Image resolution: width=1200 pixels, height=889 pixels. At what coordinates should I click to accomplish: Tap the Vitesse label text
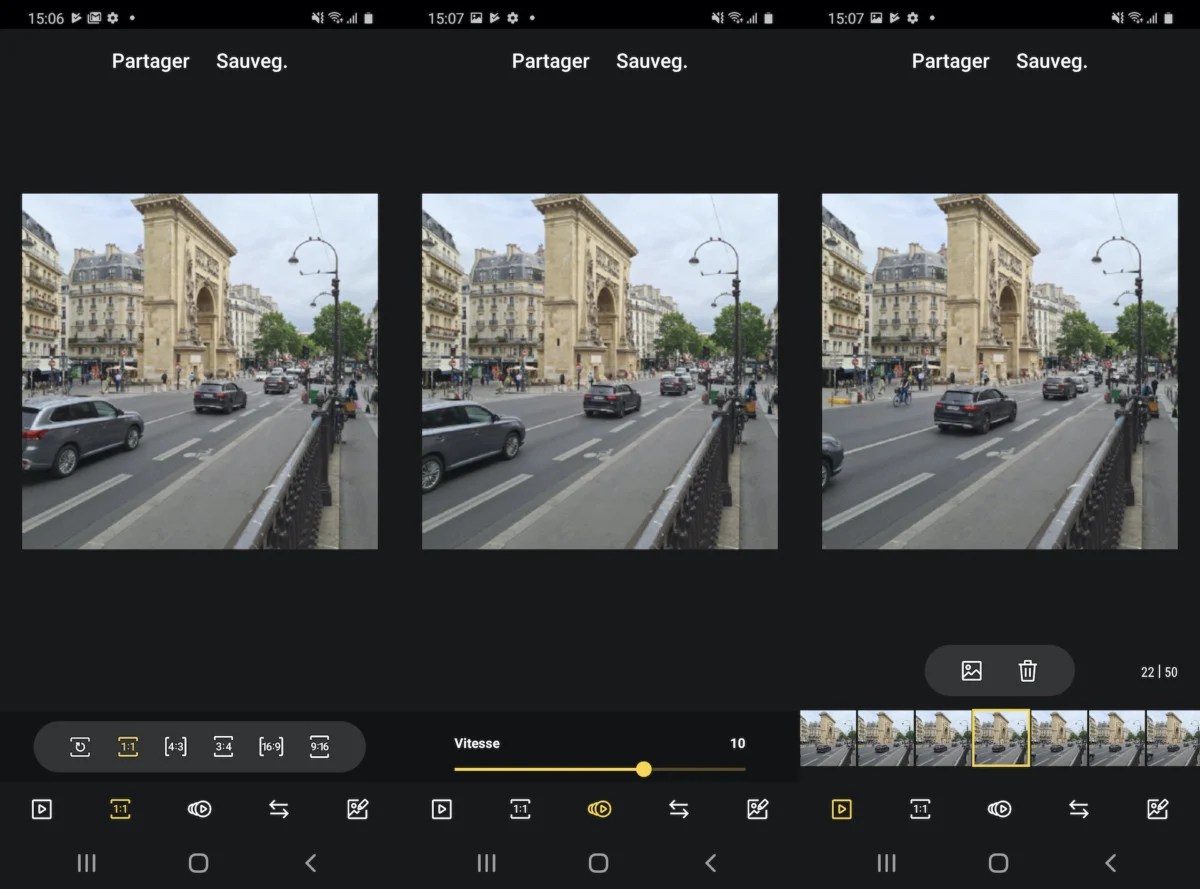(477, 743)
